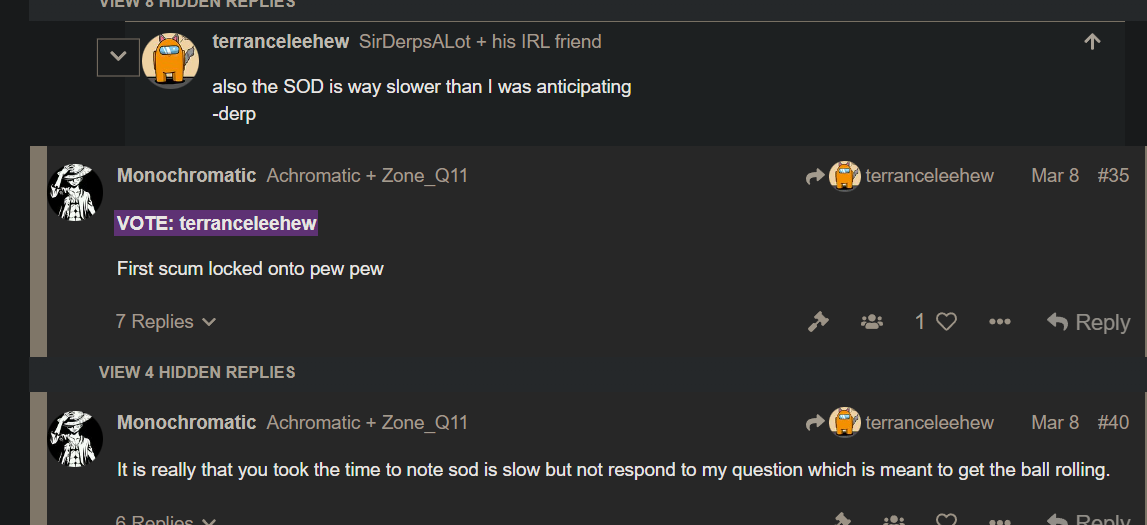
Task: Open Monochromatic's avatar on post #35
Action: click(75, 192)
